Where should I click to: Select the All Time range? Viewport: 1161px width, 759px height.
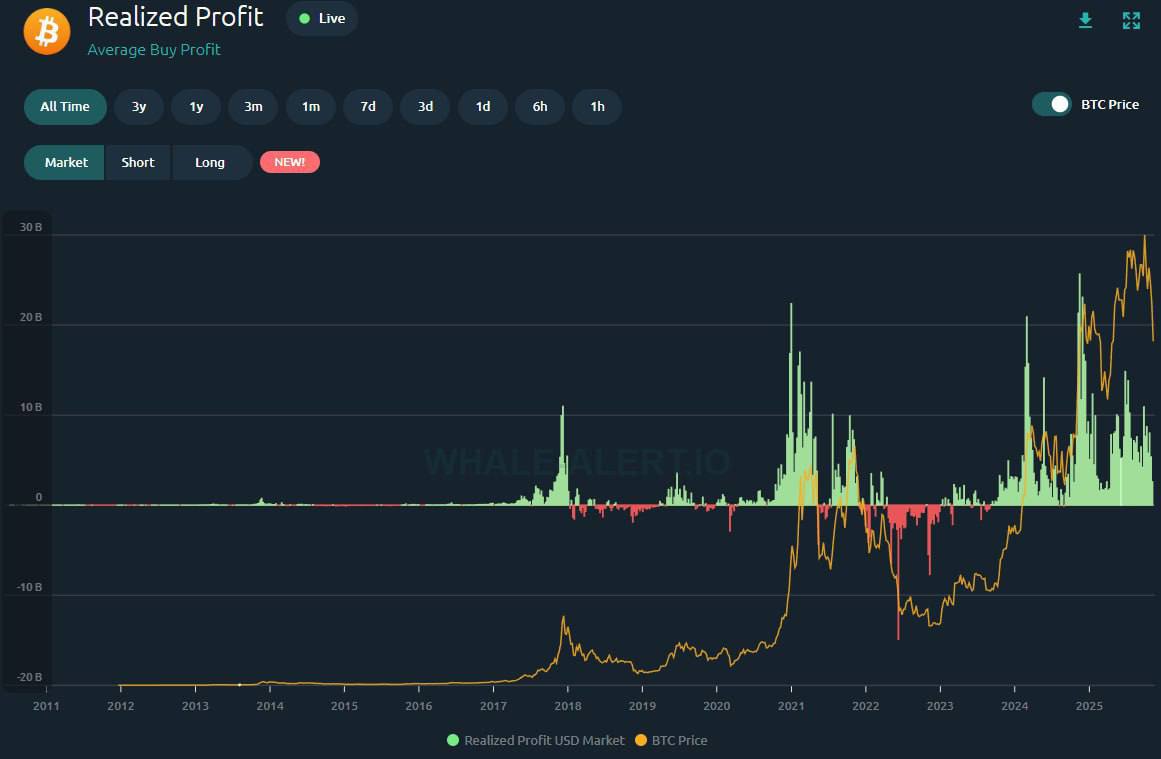click(x=65, y=107)
